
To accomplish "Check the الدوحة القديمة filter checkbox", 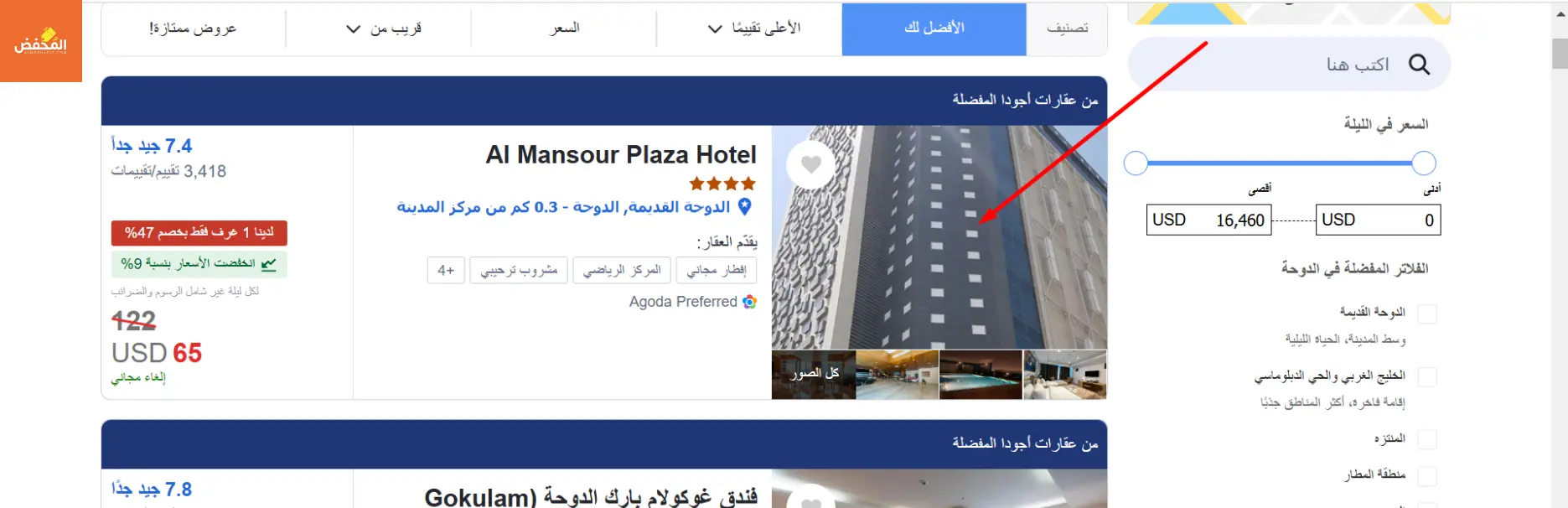I will [x=1426, y=314].
